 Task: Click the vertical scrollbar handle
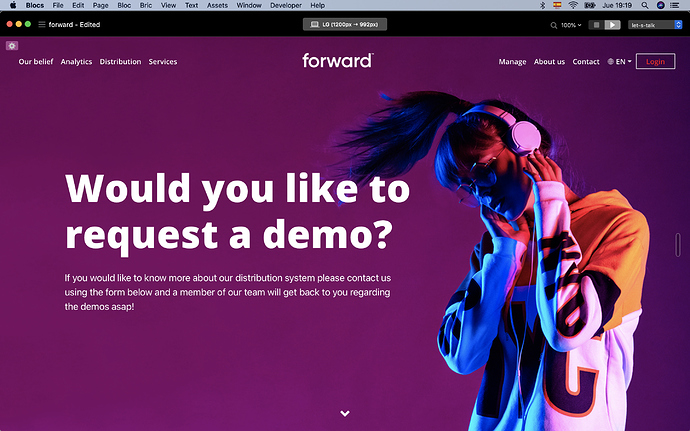click(680, 245)
